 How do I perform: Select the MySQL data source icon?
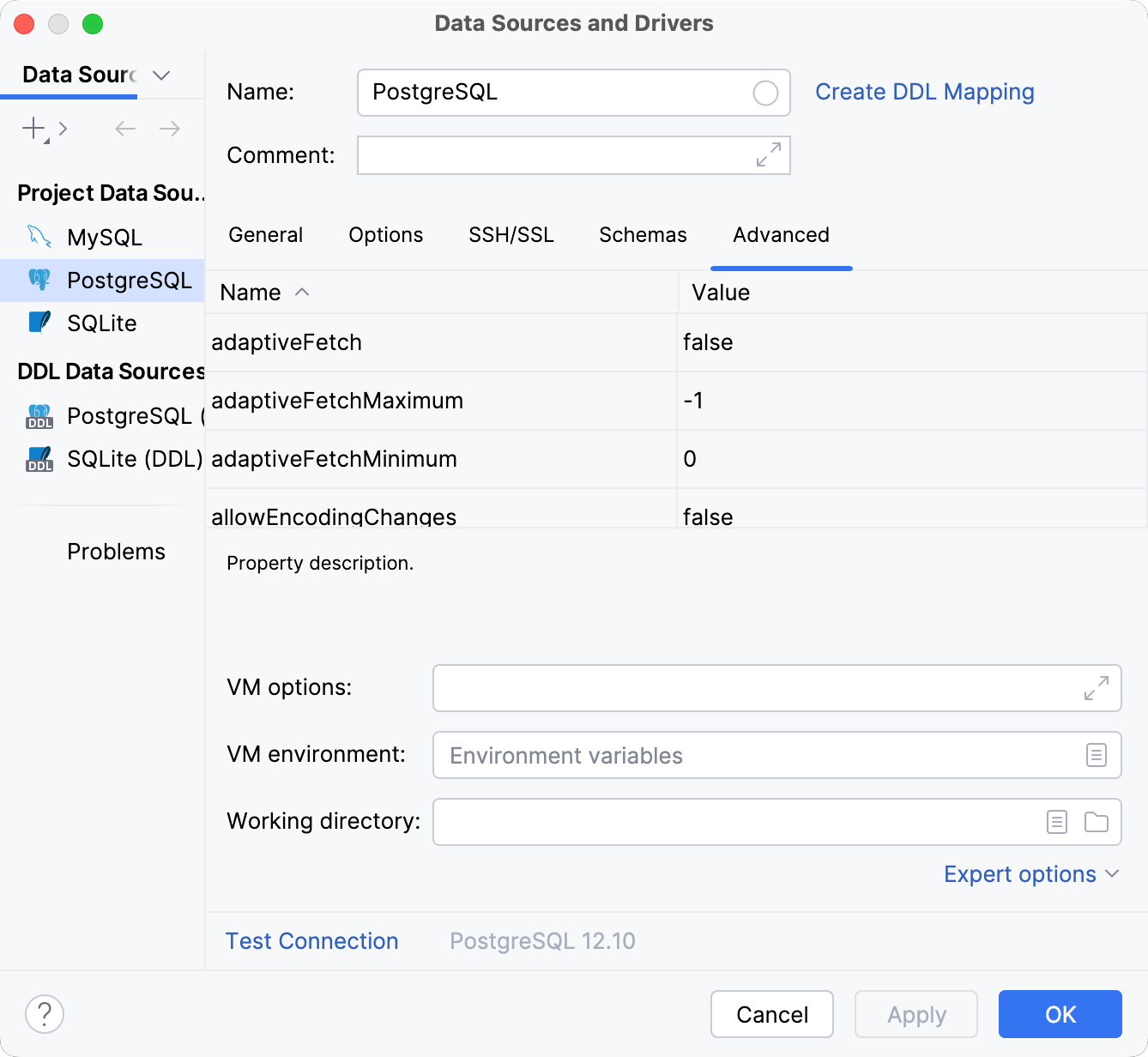(39, 237)
